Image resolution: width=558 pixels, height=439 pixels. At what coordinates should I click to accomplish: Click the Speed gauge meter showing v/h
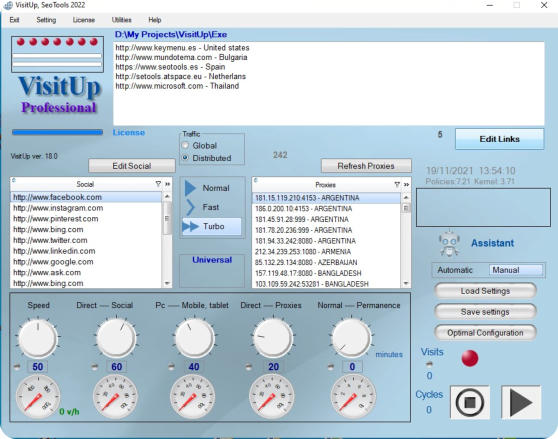pos(38,396)
